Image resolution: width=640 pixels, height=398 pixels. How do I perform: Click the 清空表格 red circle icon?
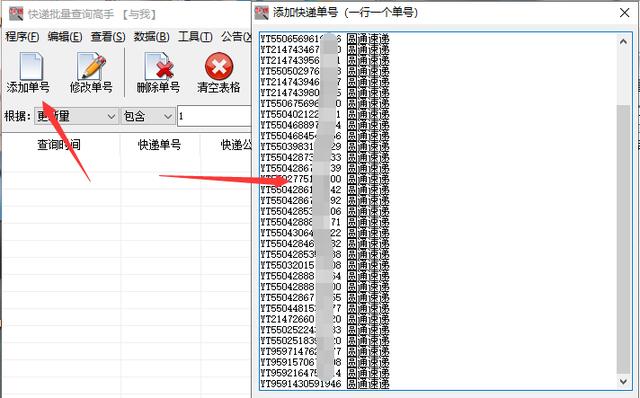coord(219,67)
